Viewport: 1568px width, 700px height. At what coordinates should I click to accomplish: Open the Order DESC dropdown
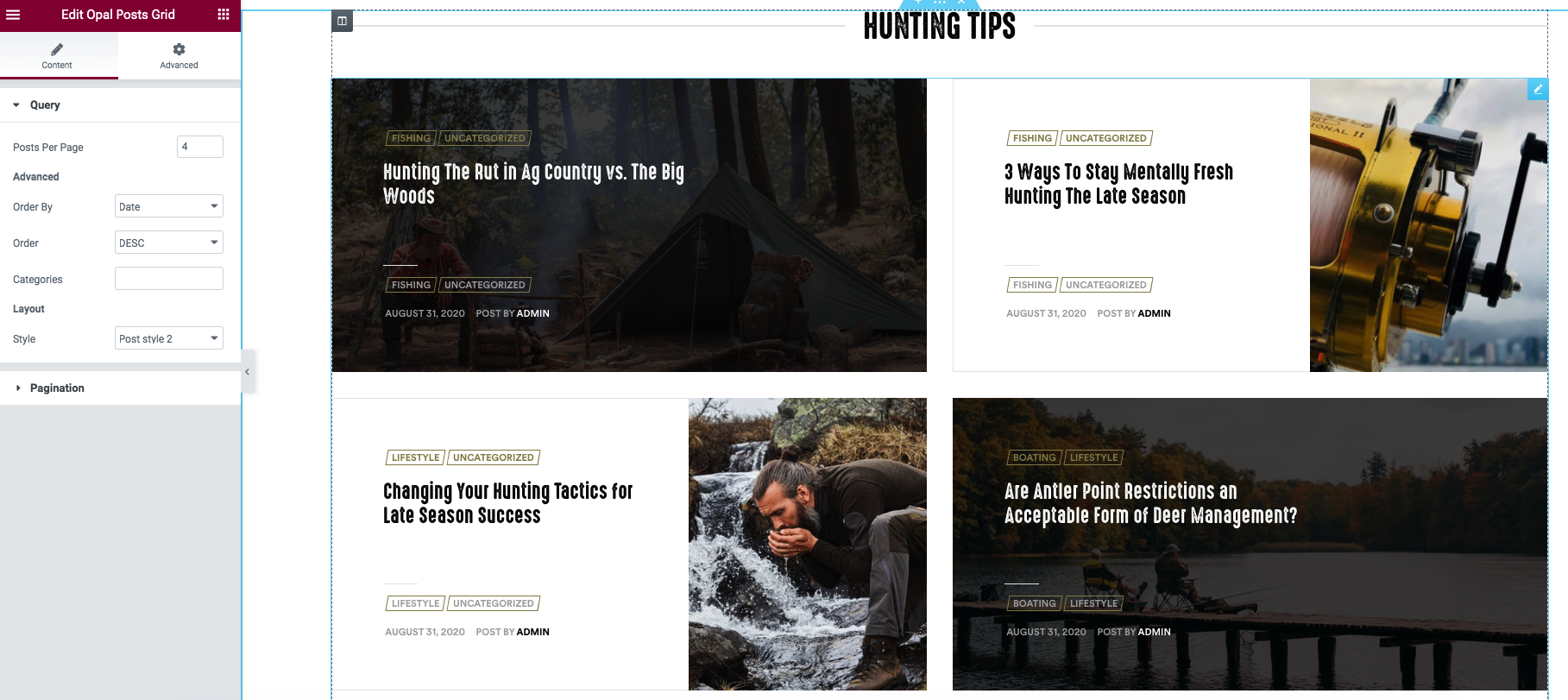(169, 243)
